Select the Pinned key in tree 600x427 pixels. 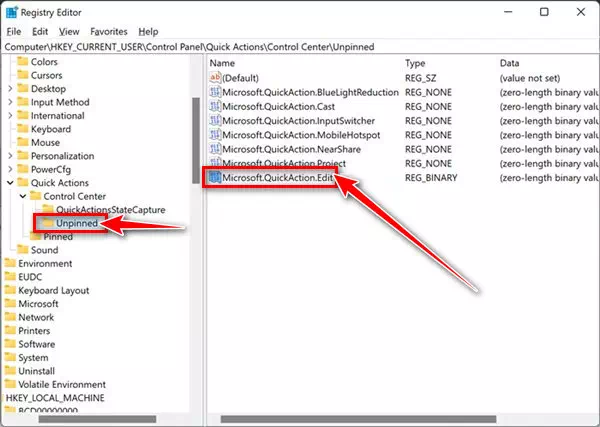[x=58, y=237]
